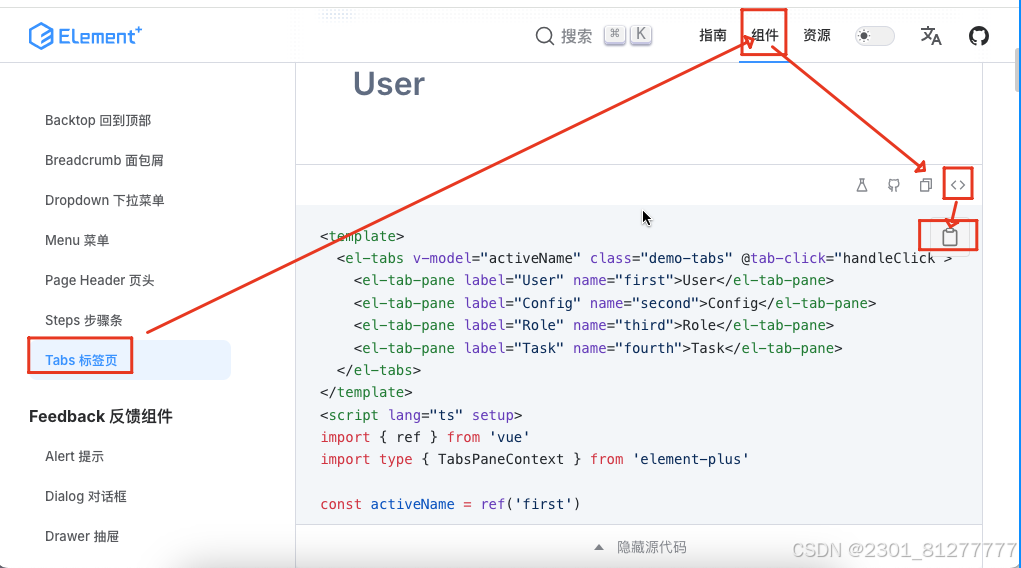Viewport: 1021px width, 568px height.
Task: Click the K shortcut key badge
Action: coord(641,35)
